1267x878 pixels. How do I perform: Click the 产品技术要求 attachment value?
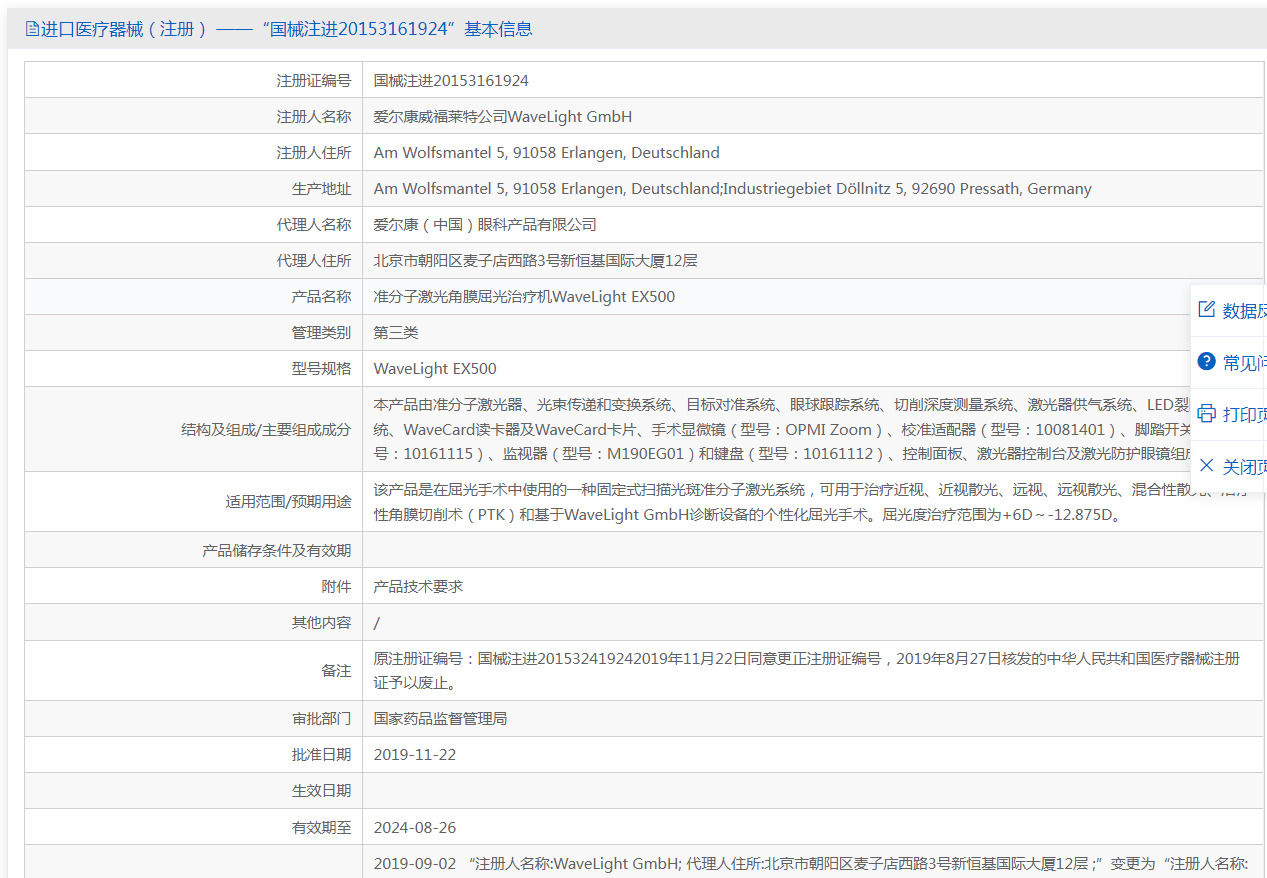click(x=418, y=587)
